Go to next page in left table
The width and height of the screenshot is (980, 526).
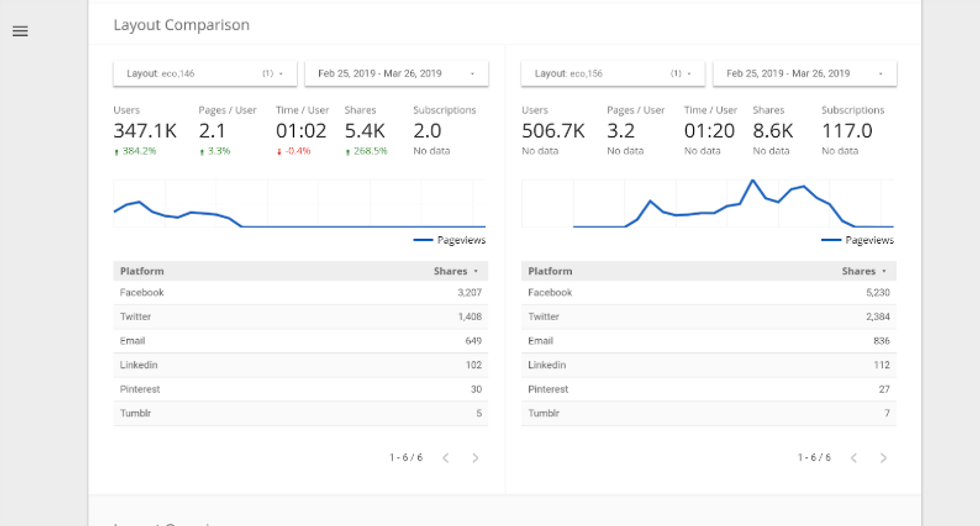[x=475, y=458]
